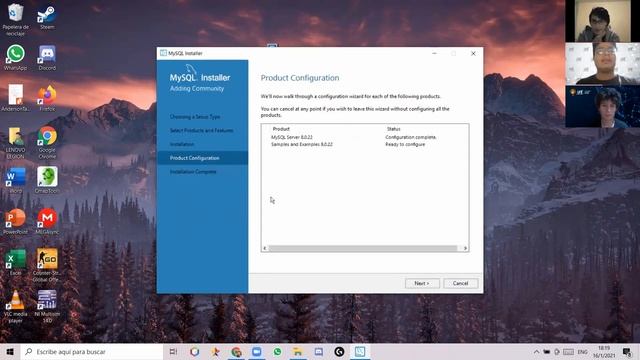The image size is (640, 360).
Task: Click the product list horizontal scrollbar
Action: (x=363, y=248)
